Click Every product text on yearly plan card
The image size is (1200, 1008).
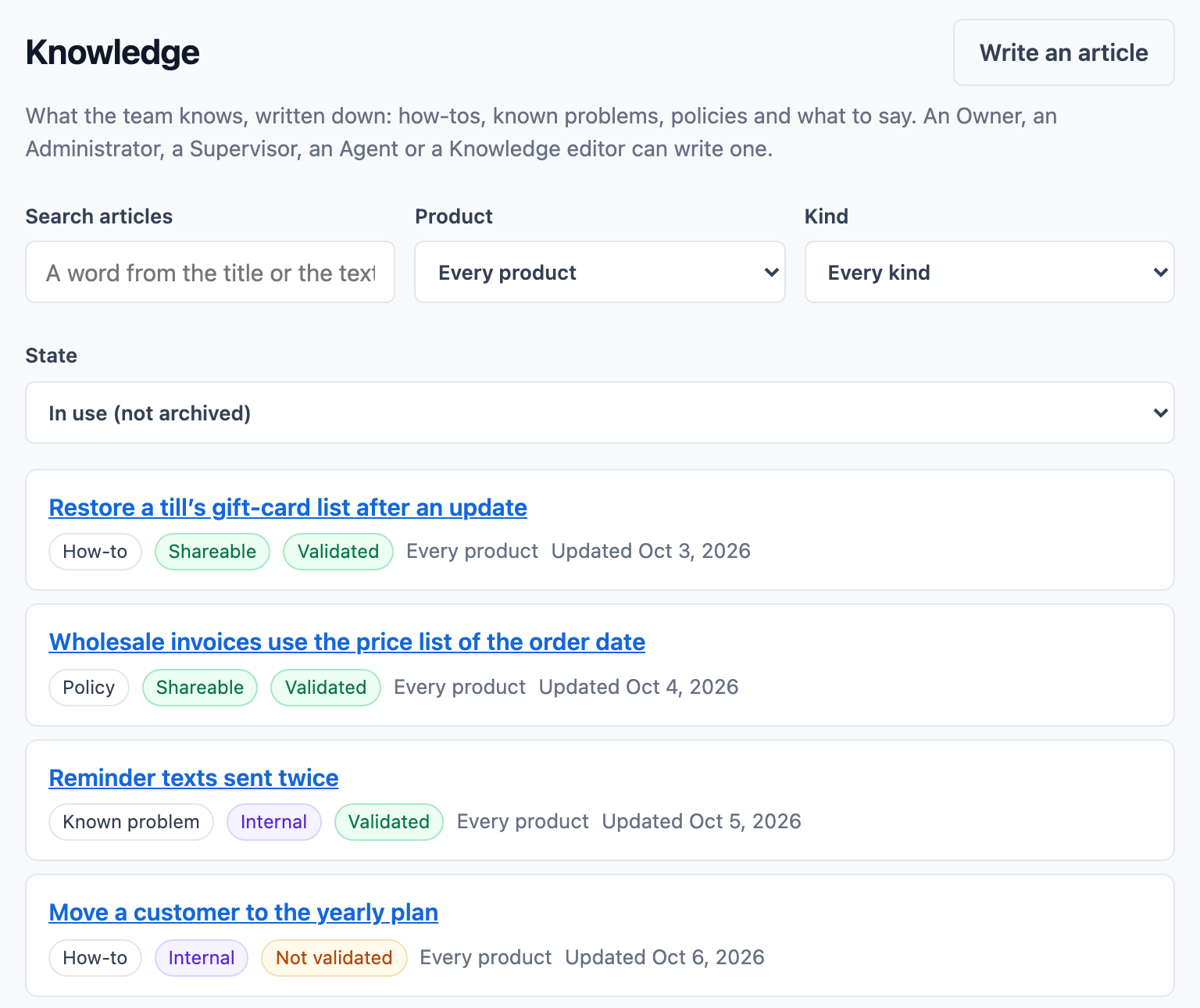click(486, 958)
